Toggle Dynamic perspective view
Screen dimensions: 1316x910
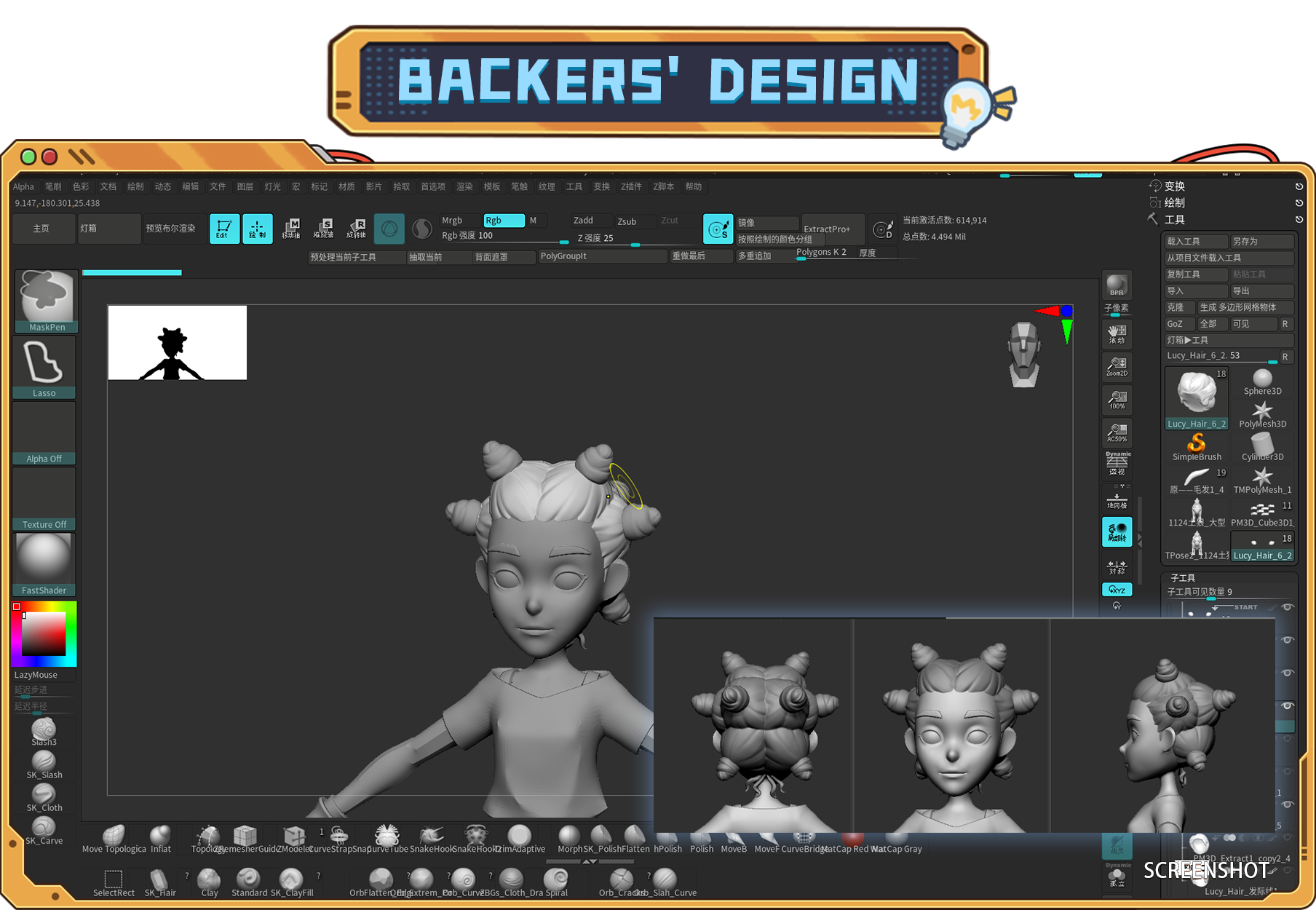click(x=1117, y=464)
